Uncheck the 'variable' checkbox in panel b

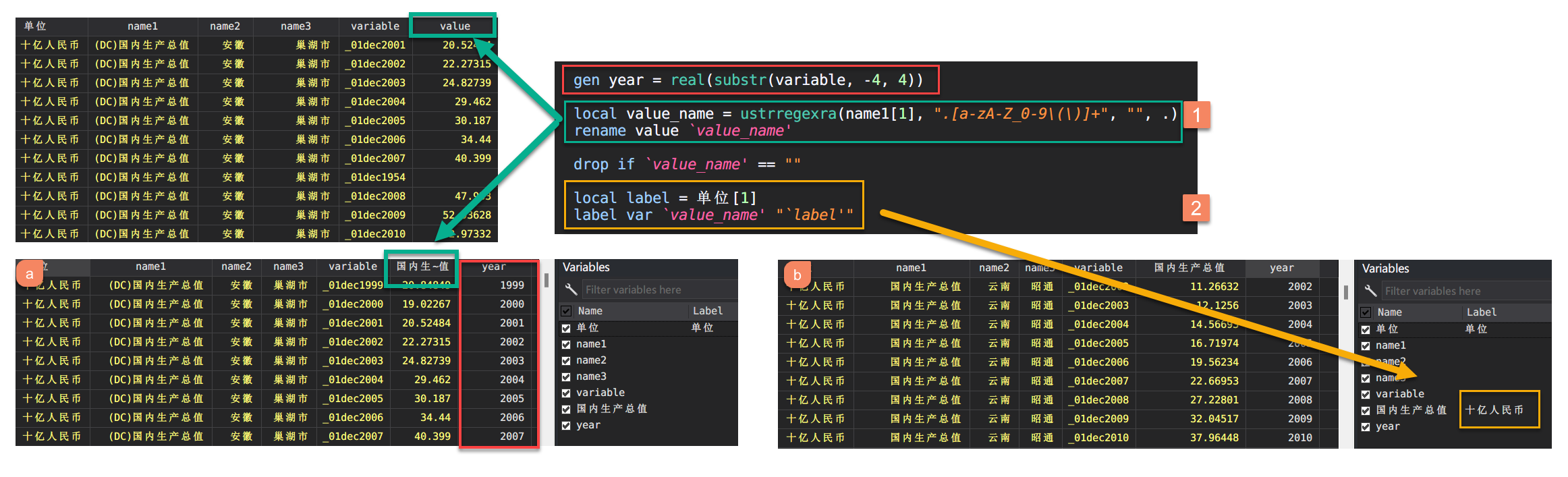pos(1366,395)
